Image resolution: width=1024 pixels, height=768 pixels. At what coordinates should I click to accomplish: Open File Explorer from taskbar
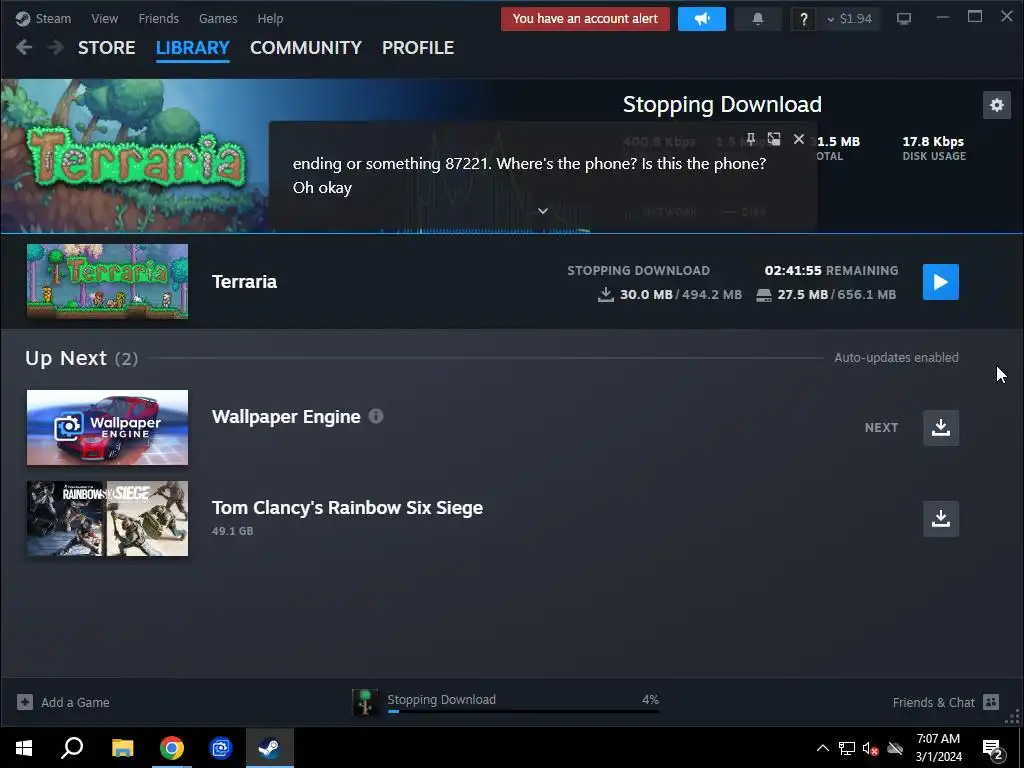pyautogui.click(x=122, y=748)
